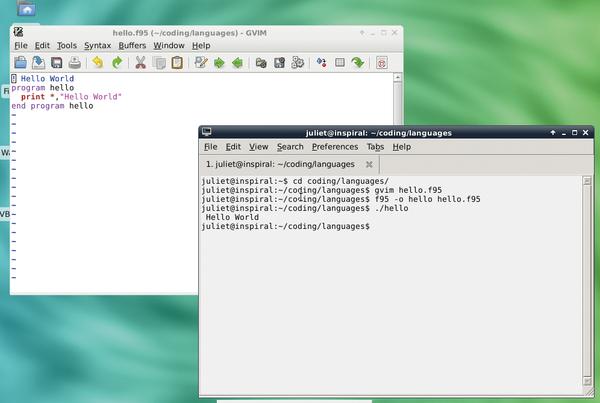600x403 pixels.
Task: Open the terminal's Tabs menu
Action: (x=375, y=147)
